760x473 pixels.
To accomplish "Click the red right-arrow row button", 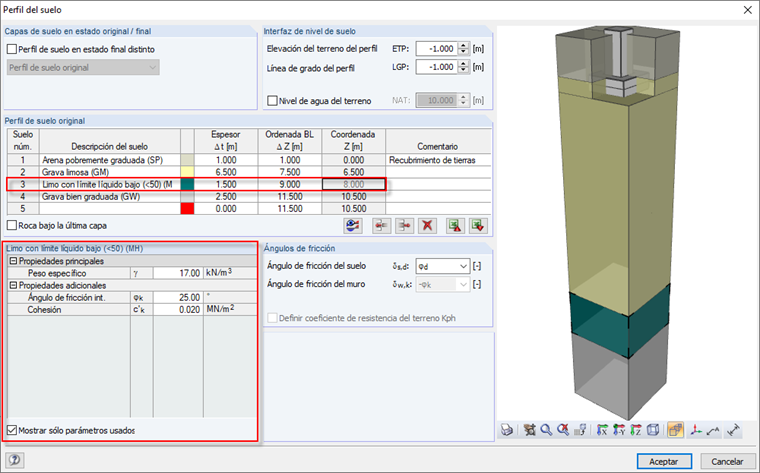I will [405, 226].
